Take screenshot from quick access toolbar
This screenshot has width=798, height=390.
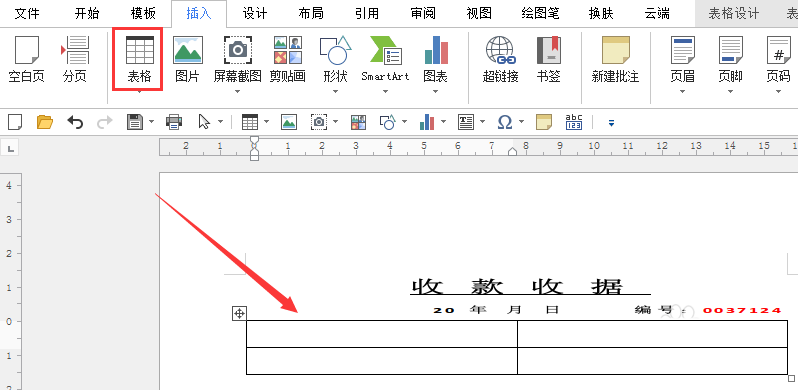(x=319, y=122)
